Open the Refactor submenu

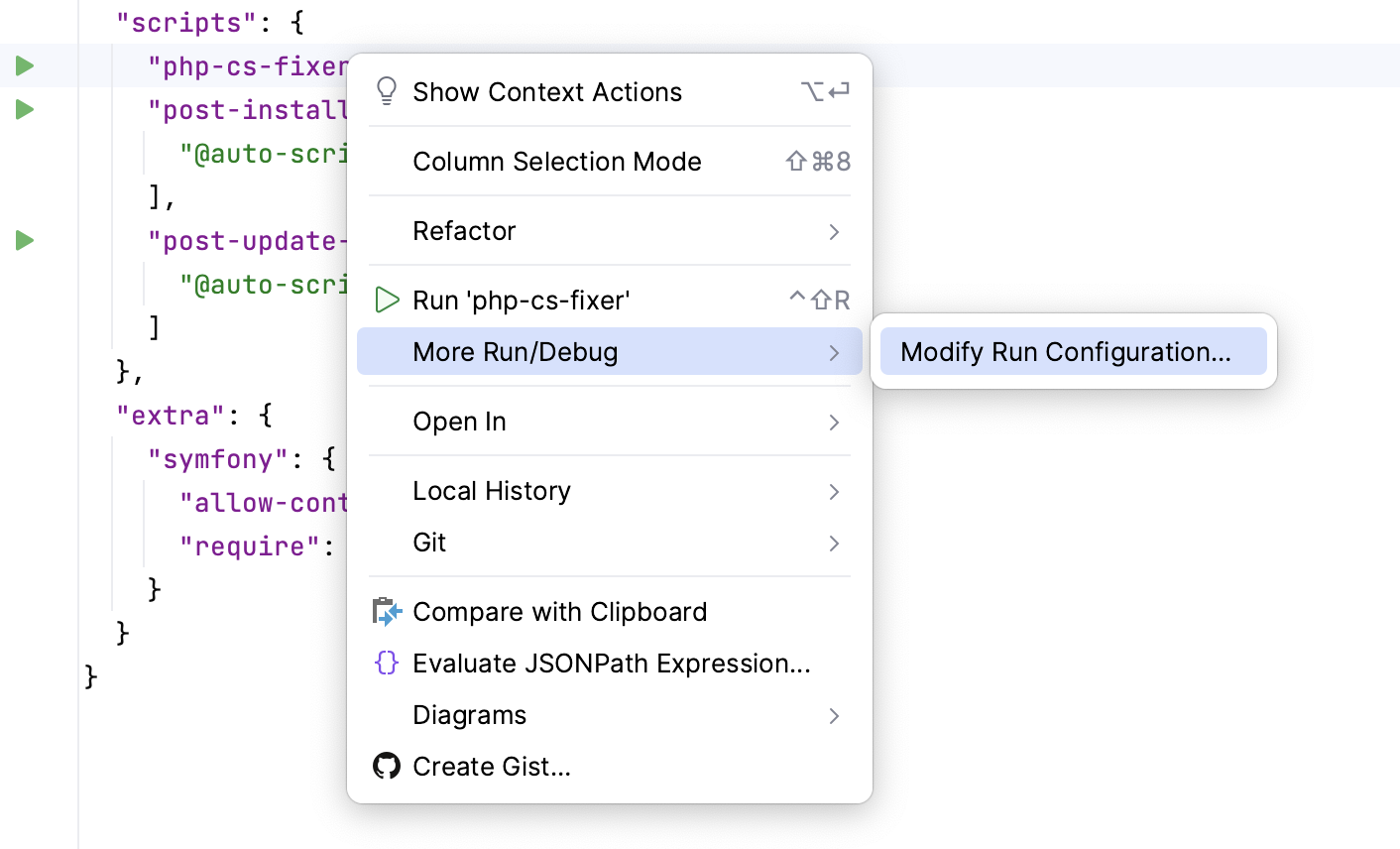pyautogui.click(x=610, y=230)
